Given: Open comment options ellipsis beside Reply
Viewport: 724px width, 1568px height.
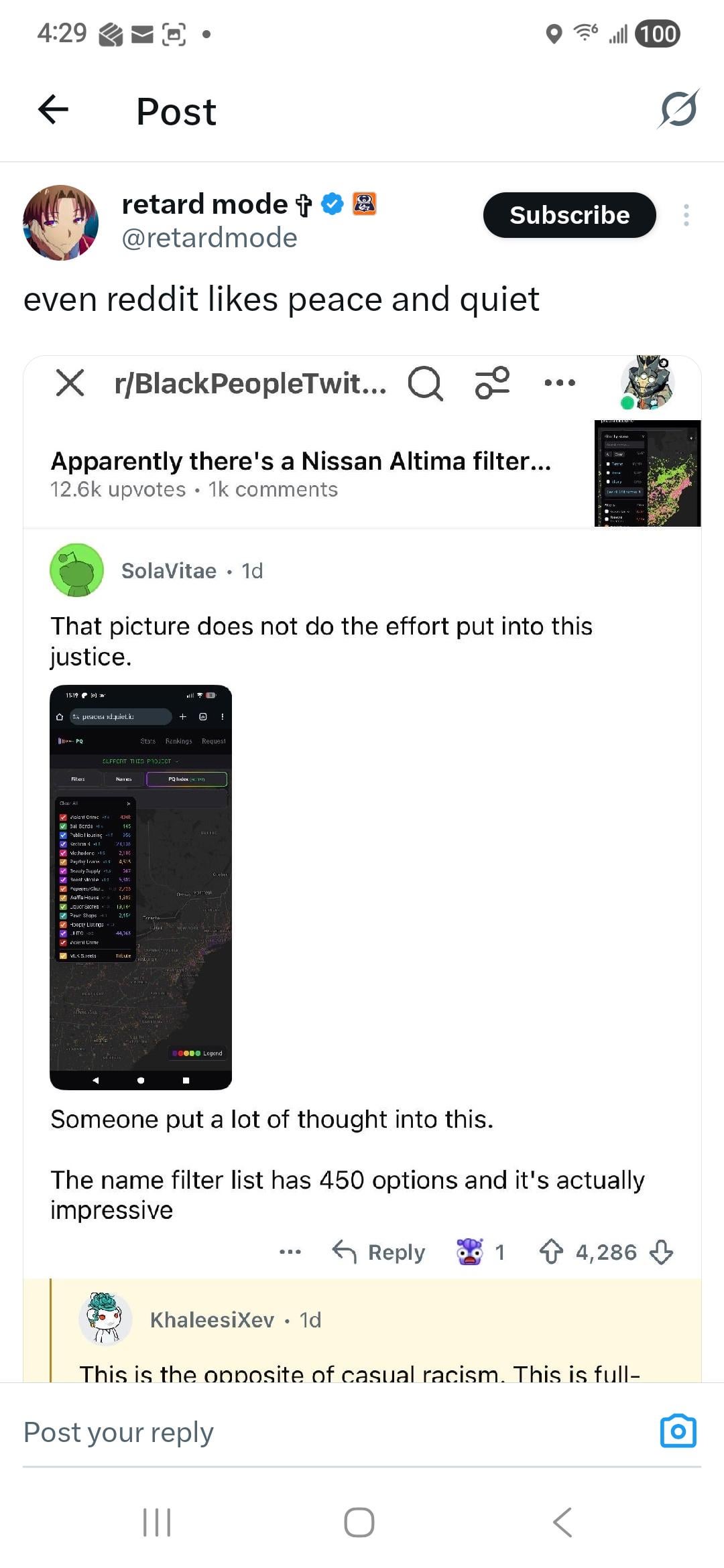Looking at the screenshot, I should [290, 1252].
